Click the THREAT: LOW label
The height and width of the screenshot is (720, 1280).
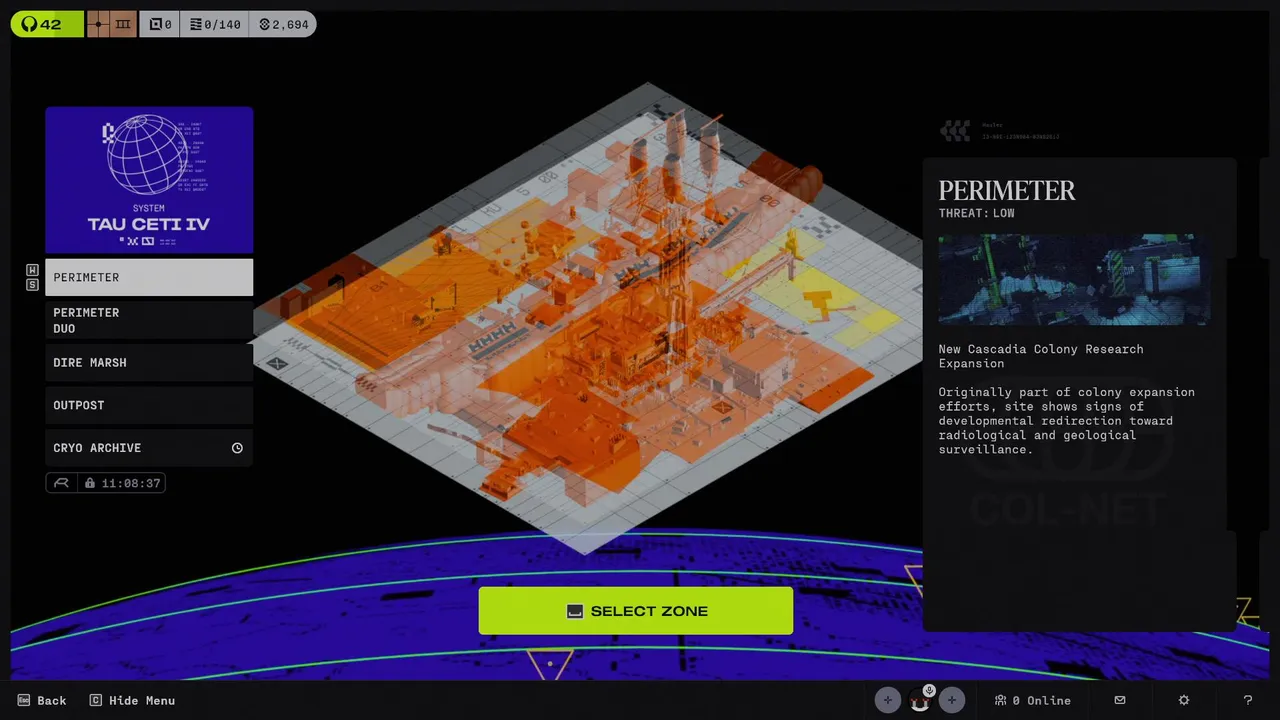click(976, 213)
